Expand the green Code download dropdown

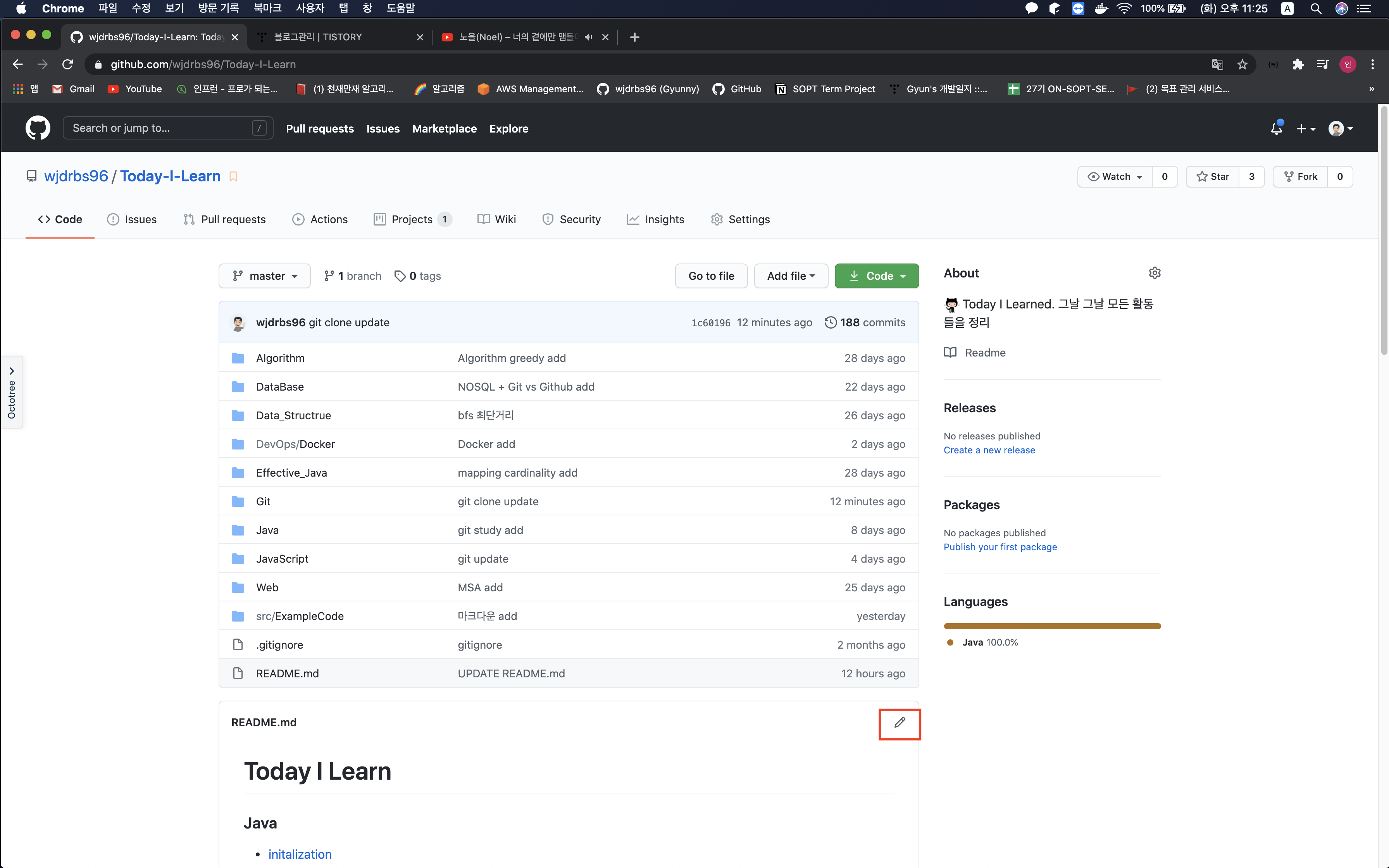pyautogui.click(x=876, y=276)
